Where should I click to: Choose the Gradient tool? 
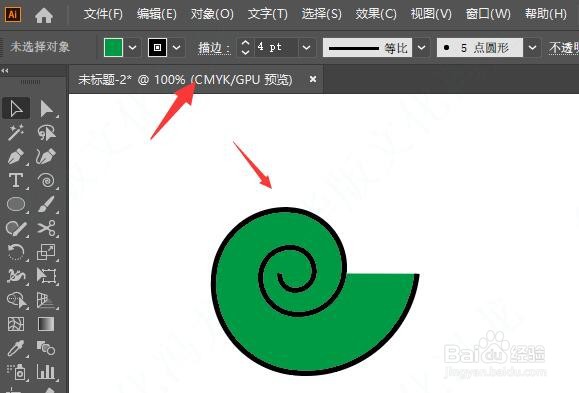click(47, 324)
